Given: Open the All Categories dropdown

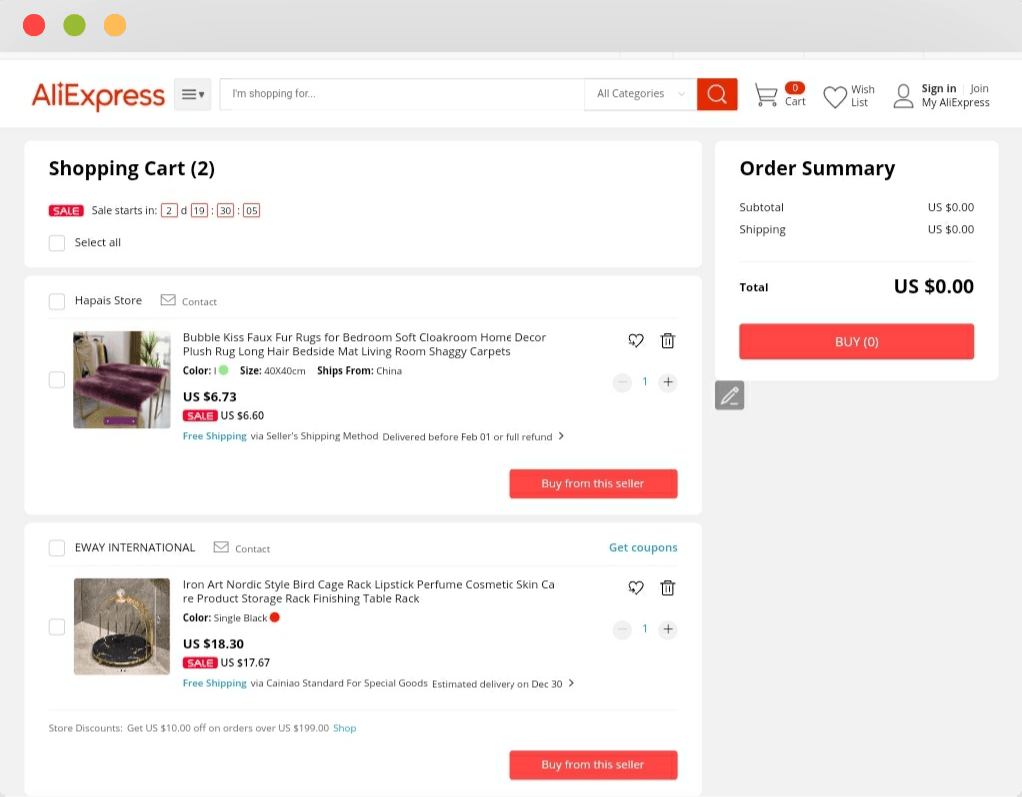Looking at the screenshot, I should (x=640, y=94).
